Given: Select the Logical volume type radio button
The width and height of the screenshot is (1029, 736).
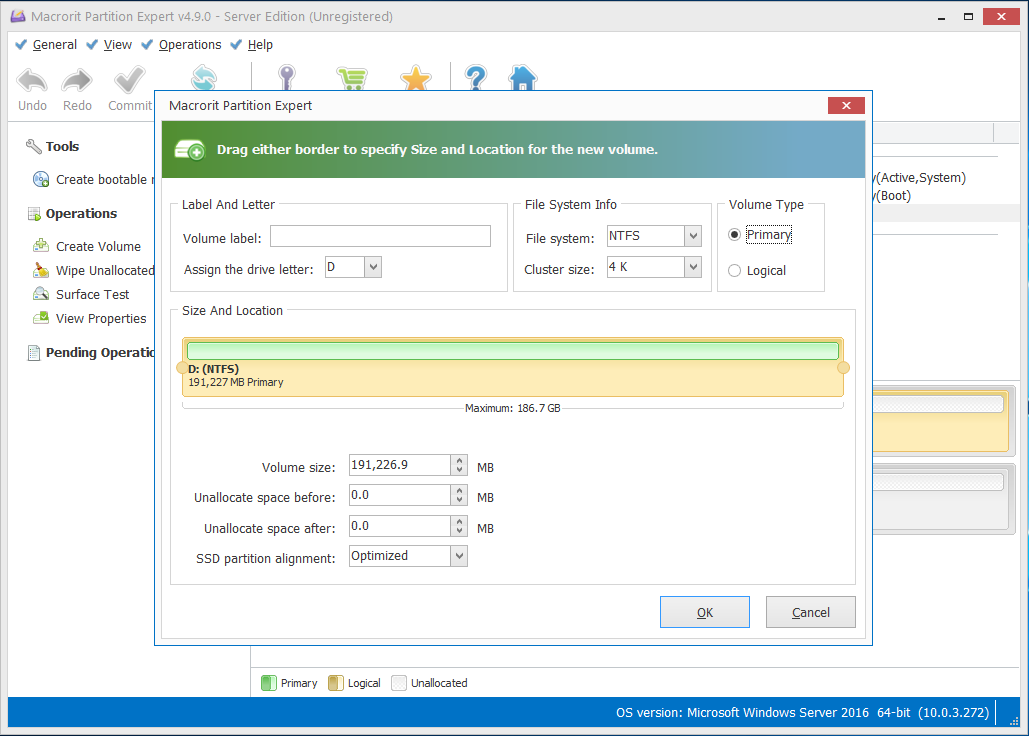Looking at the screenshot, I should [734, 270].
